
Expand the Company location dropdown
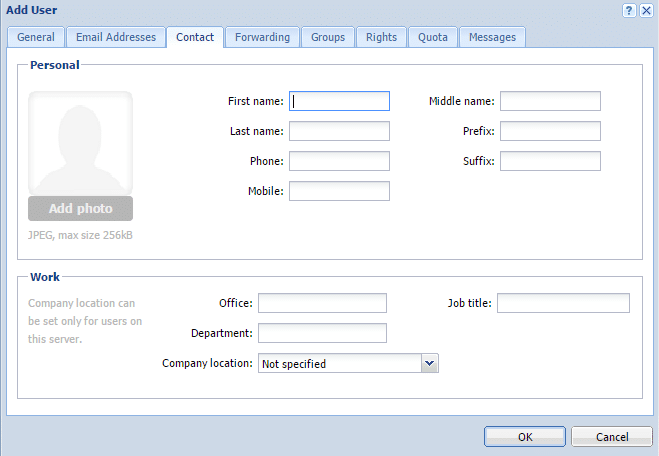coord(430,364)
